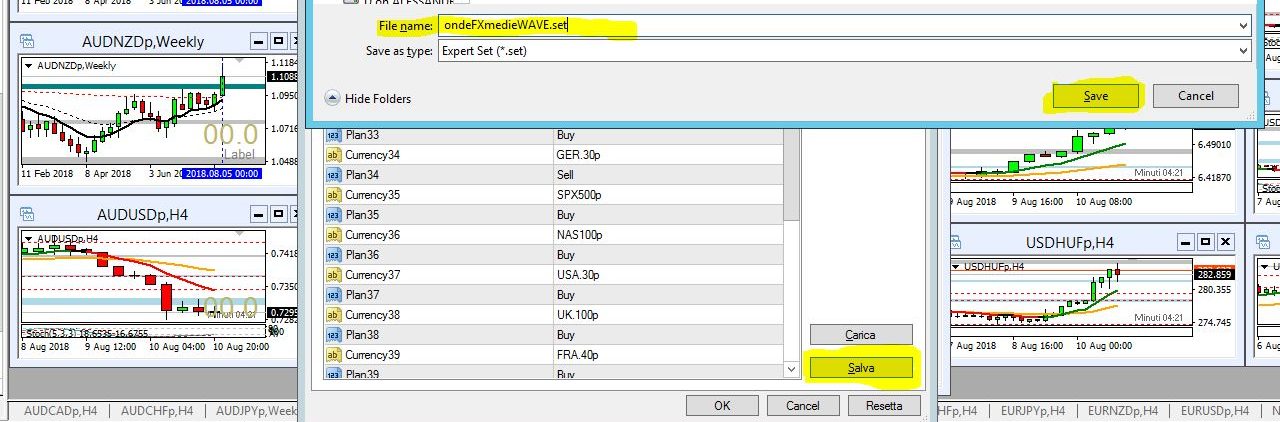Click the Plan38 integer-type icon

[334, 335]
